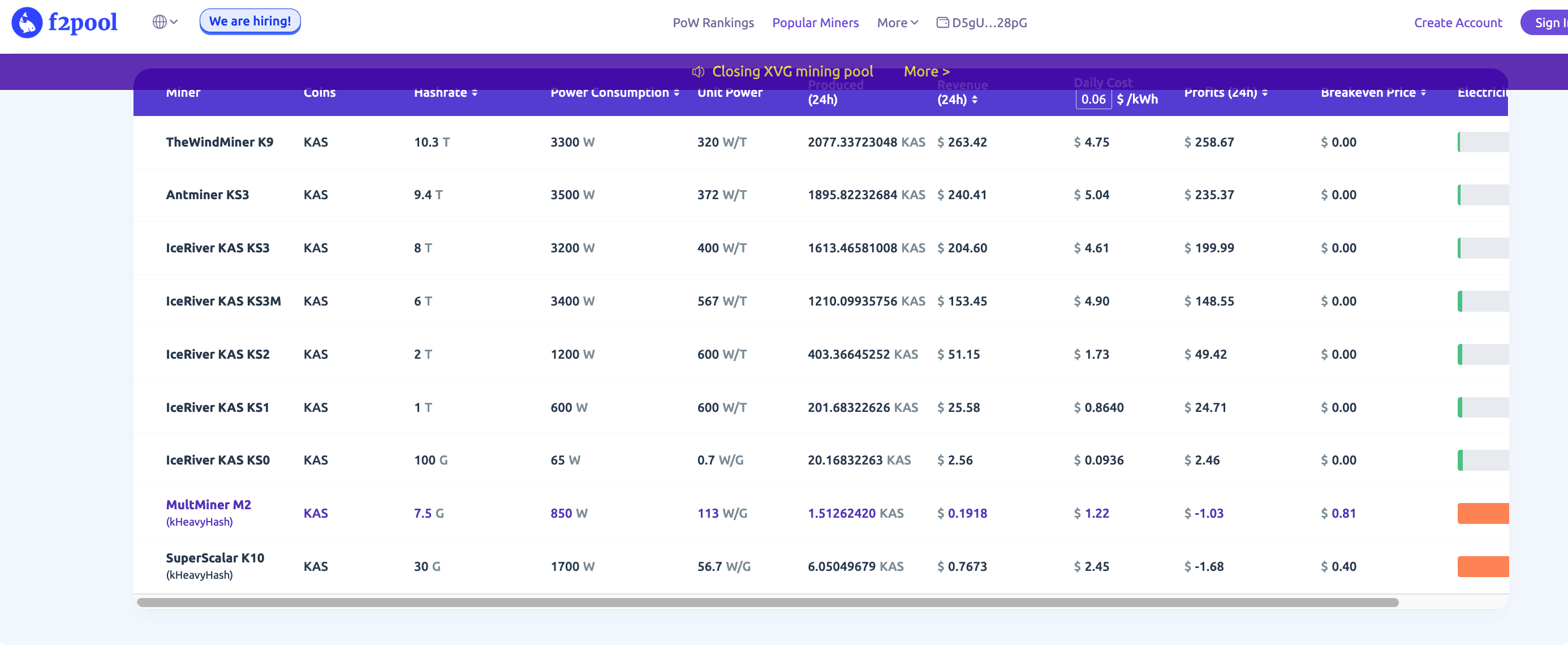Select the IceRiver KAS KS2 miner name
This screenshot has height=645, width=1568.
(217, 354)
